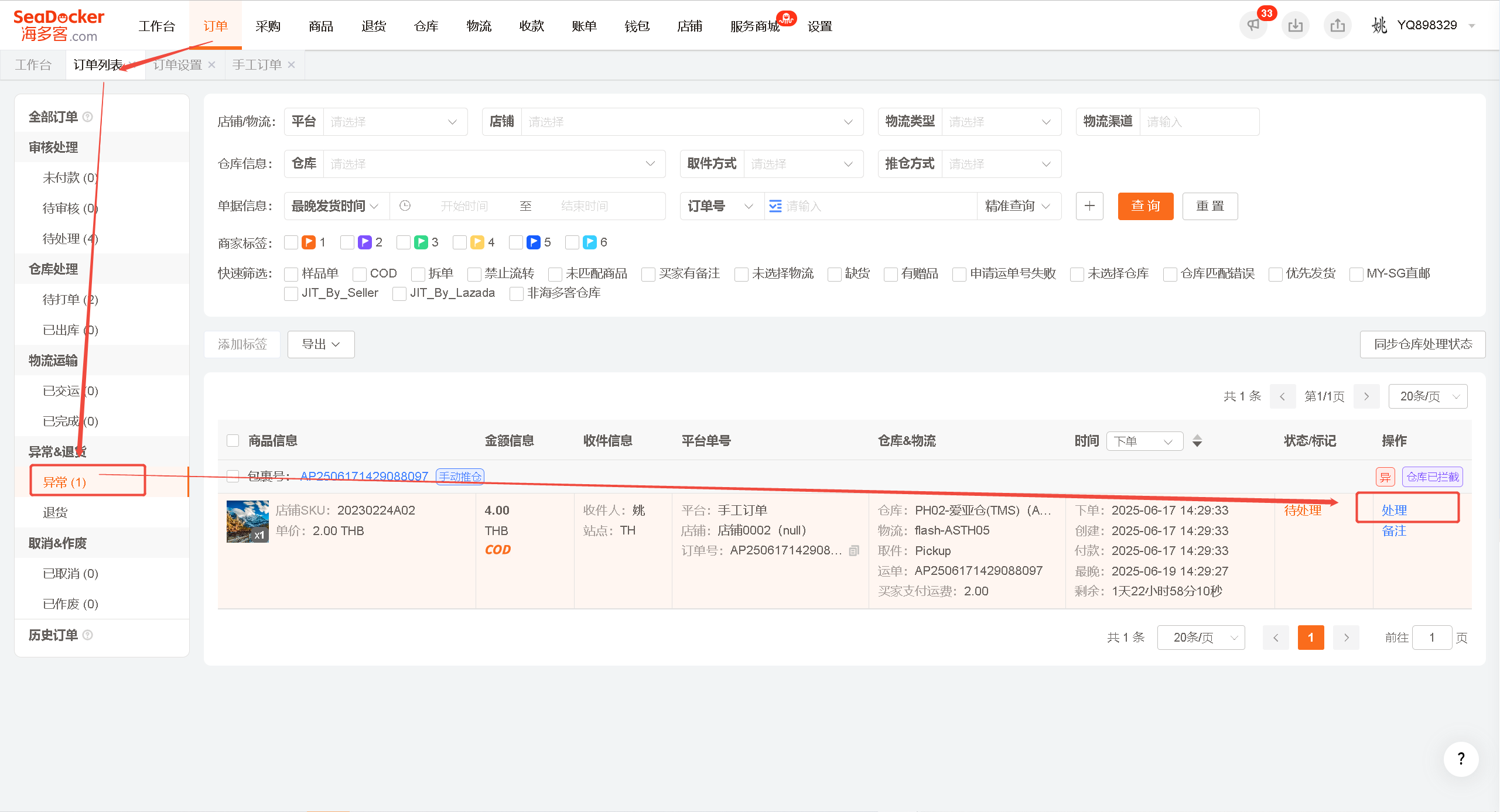Click the orange 查询 button
Viewport: 1500px width, 812px height.
(x=1145, y=206)
